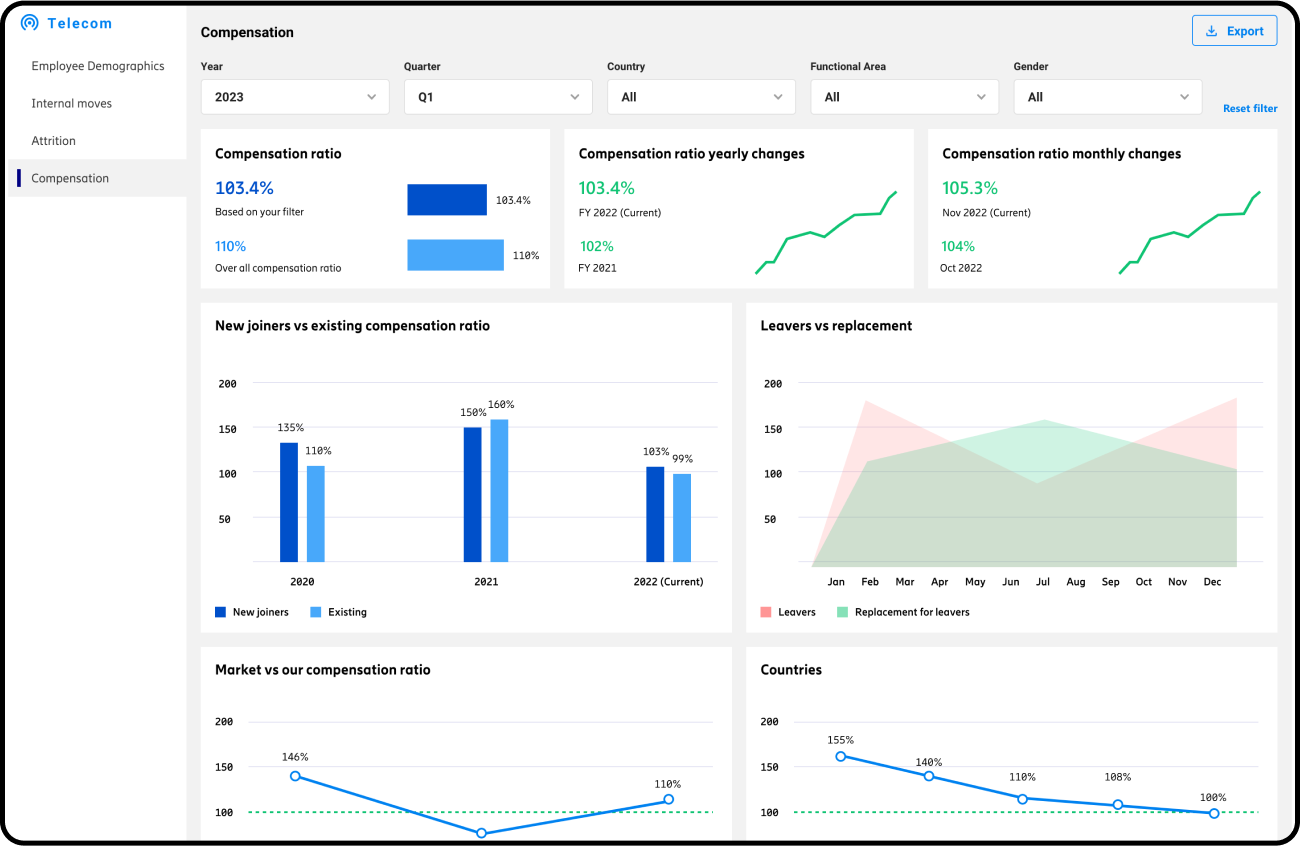Expand the Functional Area dropdown
This screenshot has width=1300, height=846.
point(904,97)
